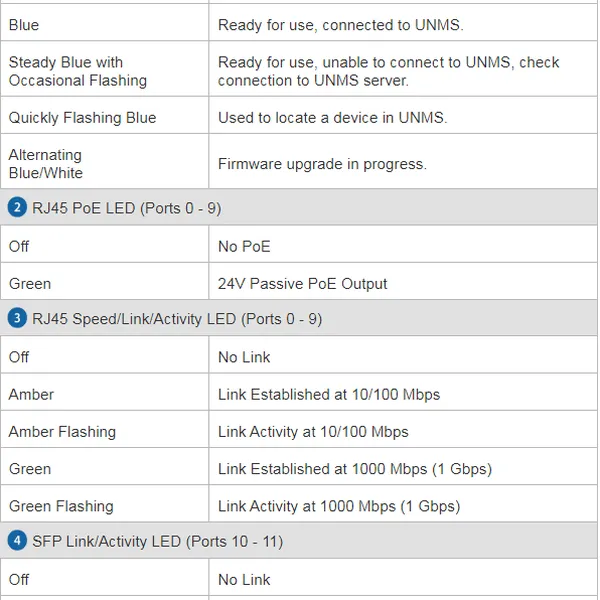
Task: Select the SFP Link/Activity LED header
Action: tap(157, 541)
